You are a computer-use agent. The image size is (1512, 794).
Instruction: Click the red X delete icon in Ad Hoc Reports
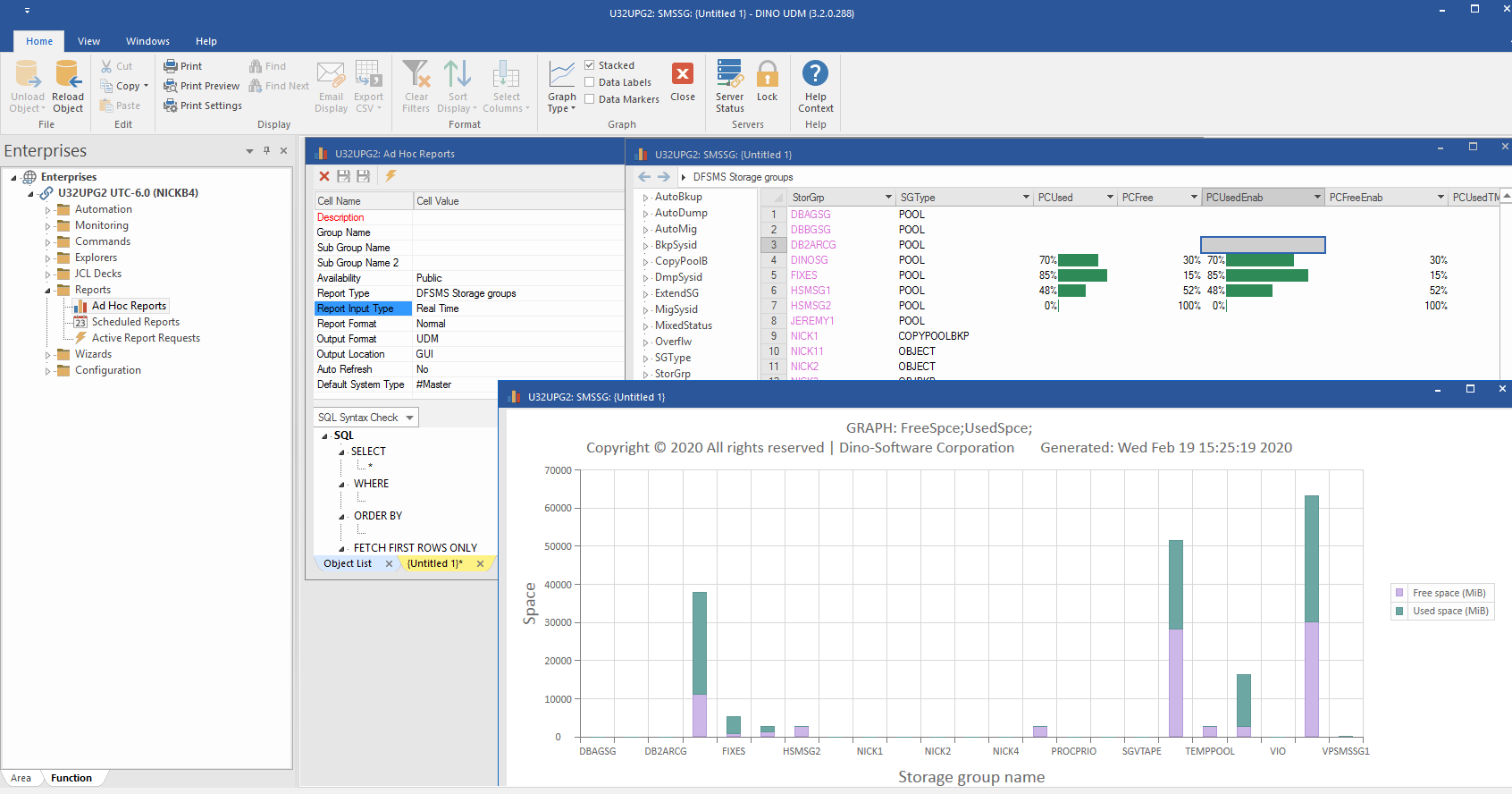pos(324,176)
